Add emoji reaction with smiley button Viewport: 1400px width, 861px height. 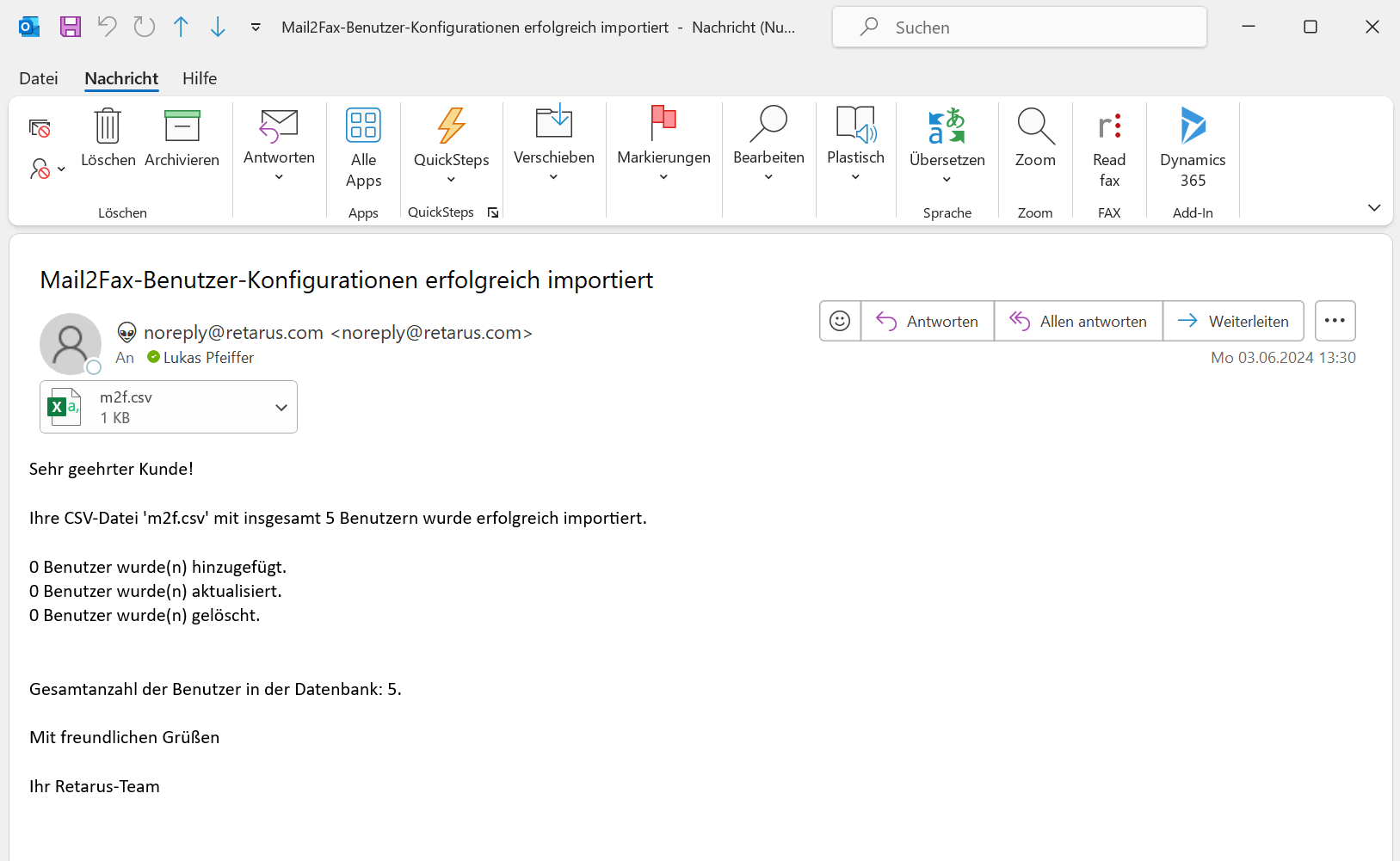[x=840, y=321]
